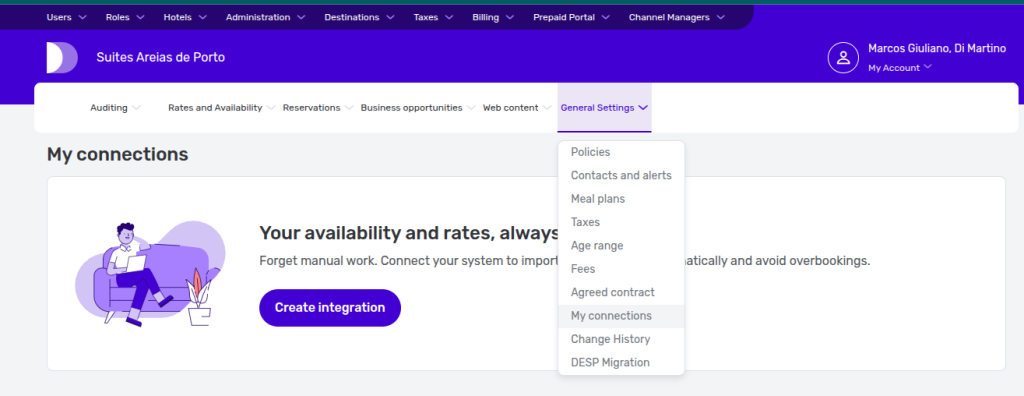This screenshot has width=1024, height=396.
Task: Click the company logo icon
Action: 62,58
